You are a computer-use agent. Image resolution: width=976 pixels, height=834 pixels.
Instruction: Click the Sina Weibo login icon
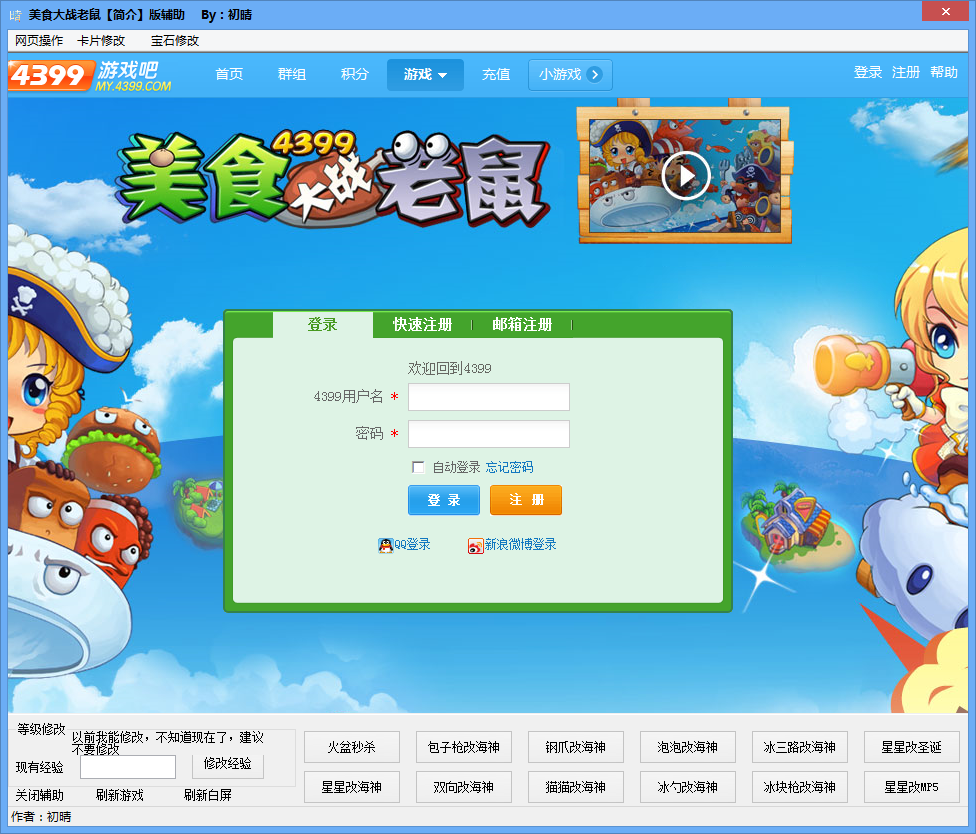tap(476, 546)
